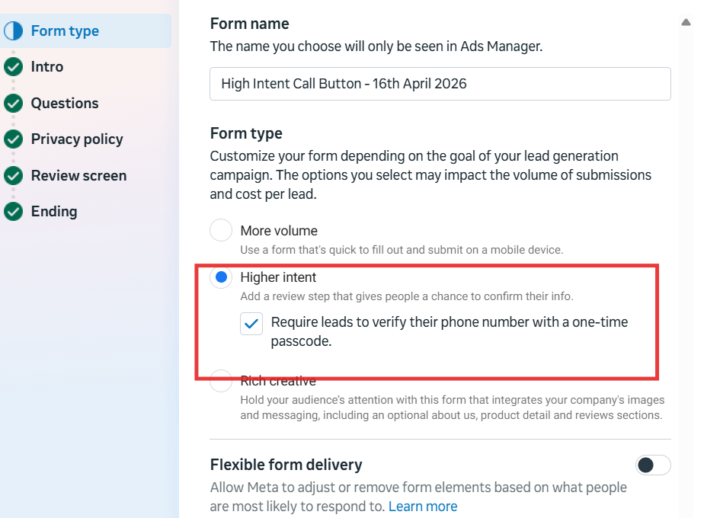Click the half-filled Form type step icon

(13, 31)
